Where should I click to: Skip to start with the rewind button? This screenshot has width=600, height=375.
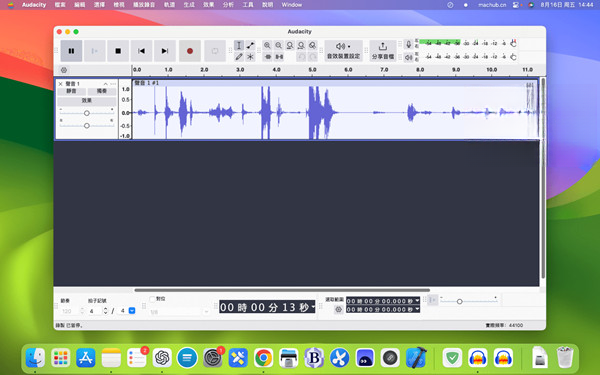[141, 51]
